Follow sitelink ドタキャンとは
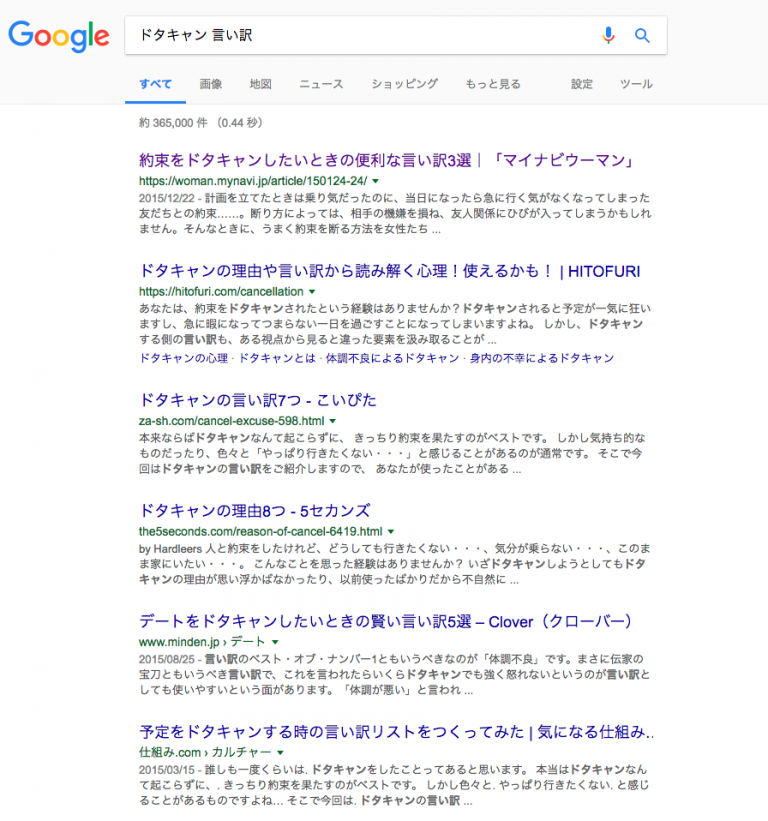 [x=277, y=358]
